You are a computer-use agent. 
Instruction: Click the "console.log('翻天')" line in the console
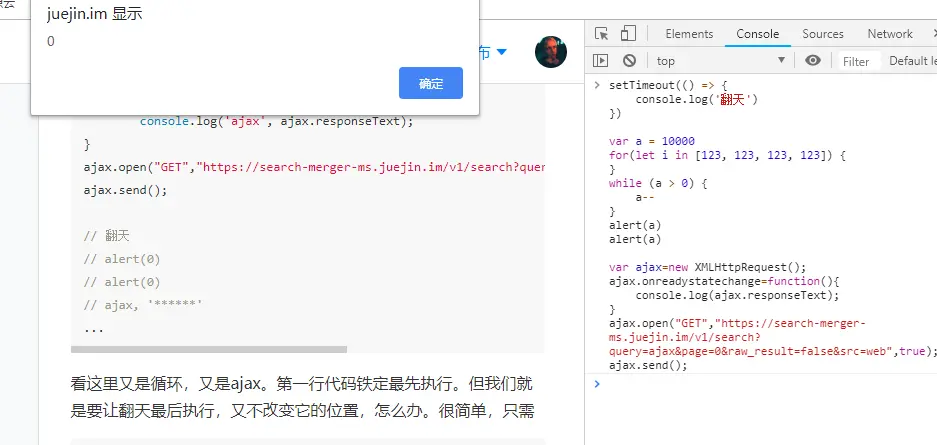697,100
